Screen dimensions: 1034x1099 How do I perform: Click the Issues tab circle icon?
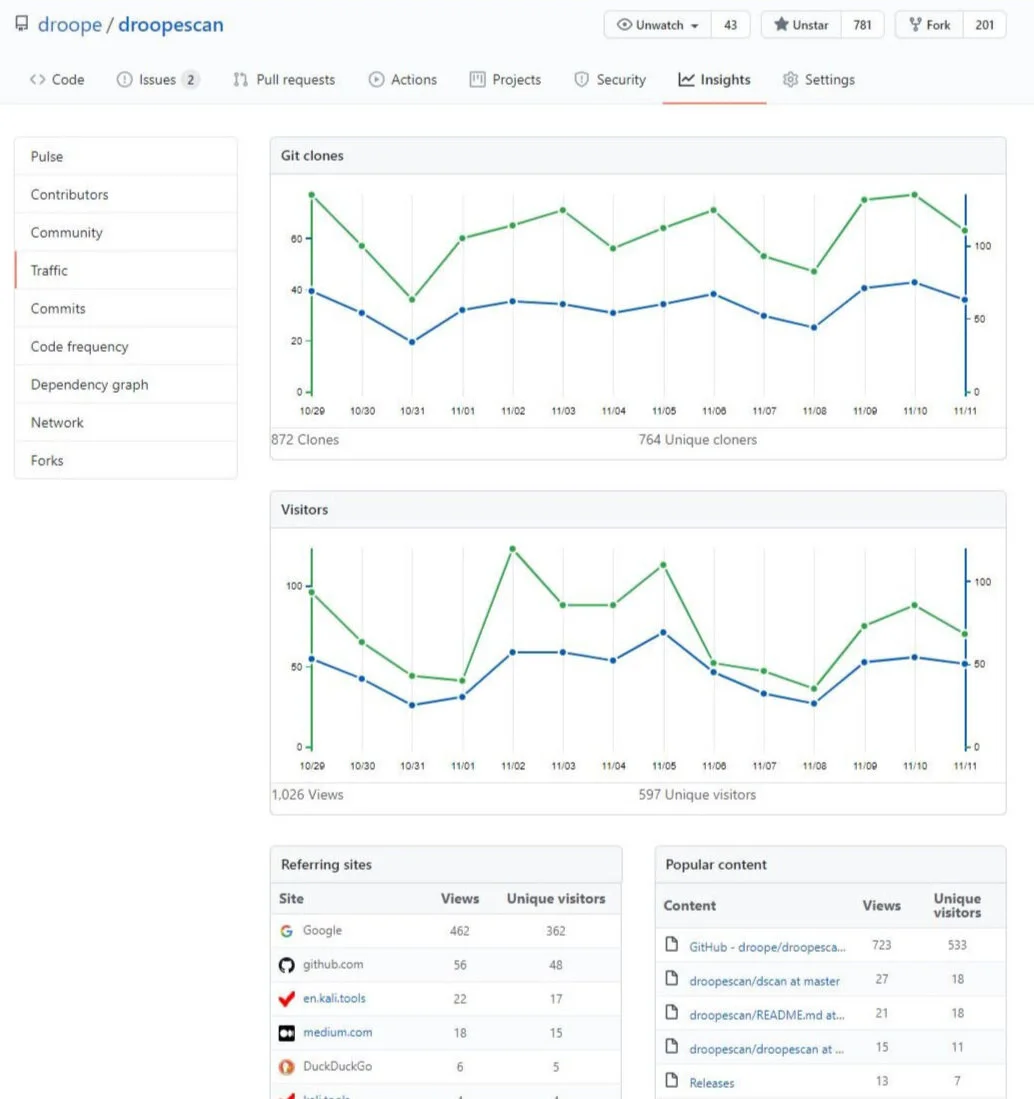tap(124, 79)
